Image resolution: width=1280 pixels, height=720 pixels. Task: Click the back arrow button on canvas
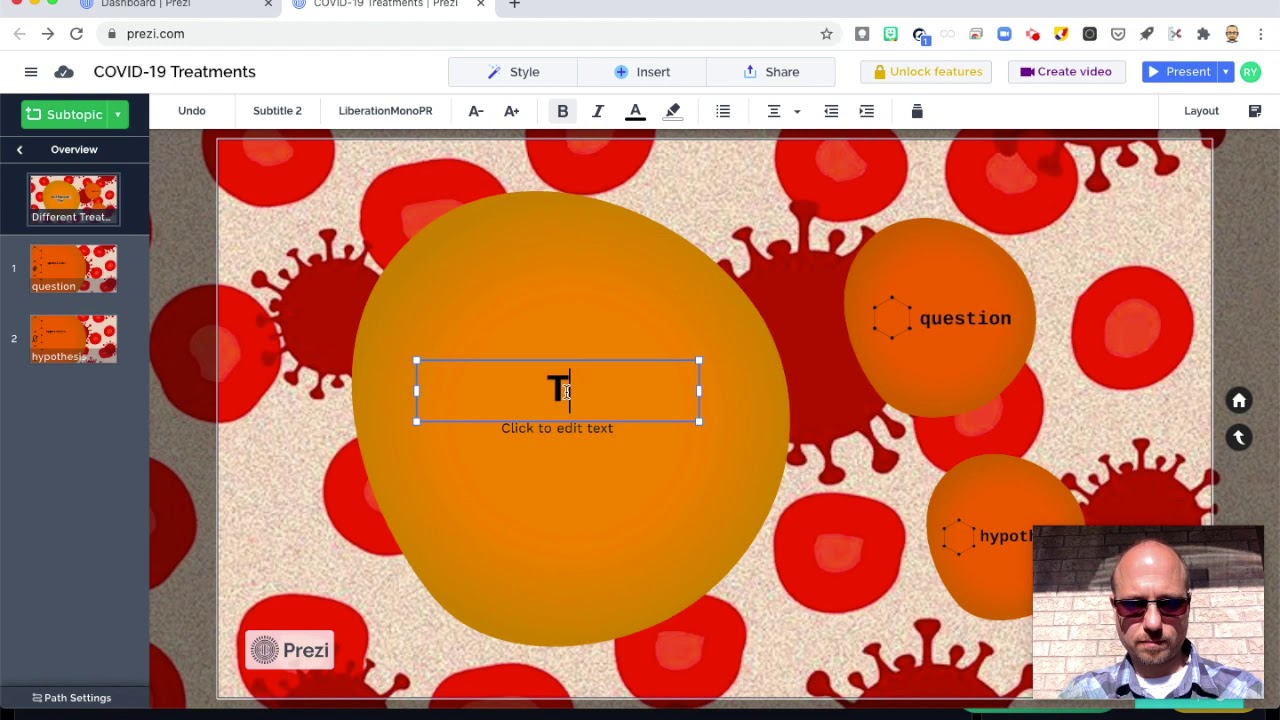[x=1239, y=437]
